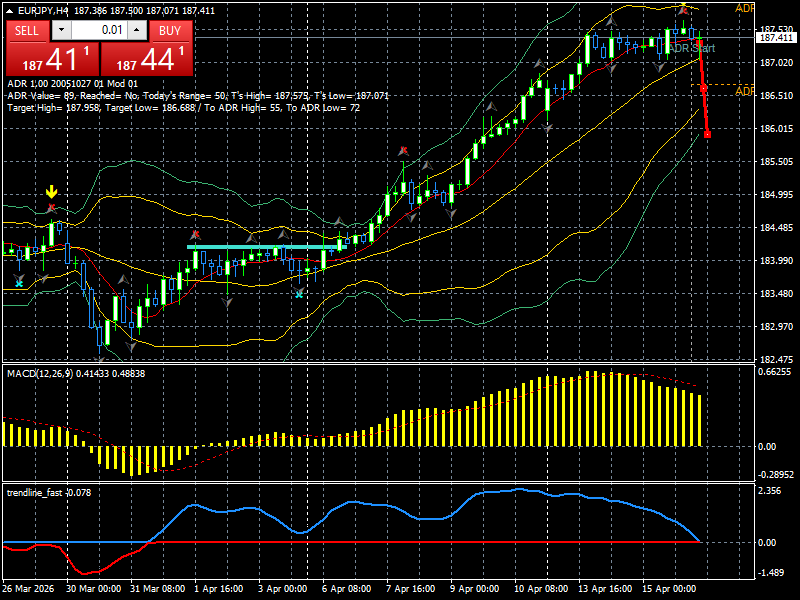Click the current price tag 187.411

[776, 38]
